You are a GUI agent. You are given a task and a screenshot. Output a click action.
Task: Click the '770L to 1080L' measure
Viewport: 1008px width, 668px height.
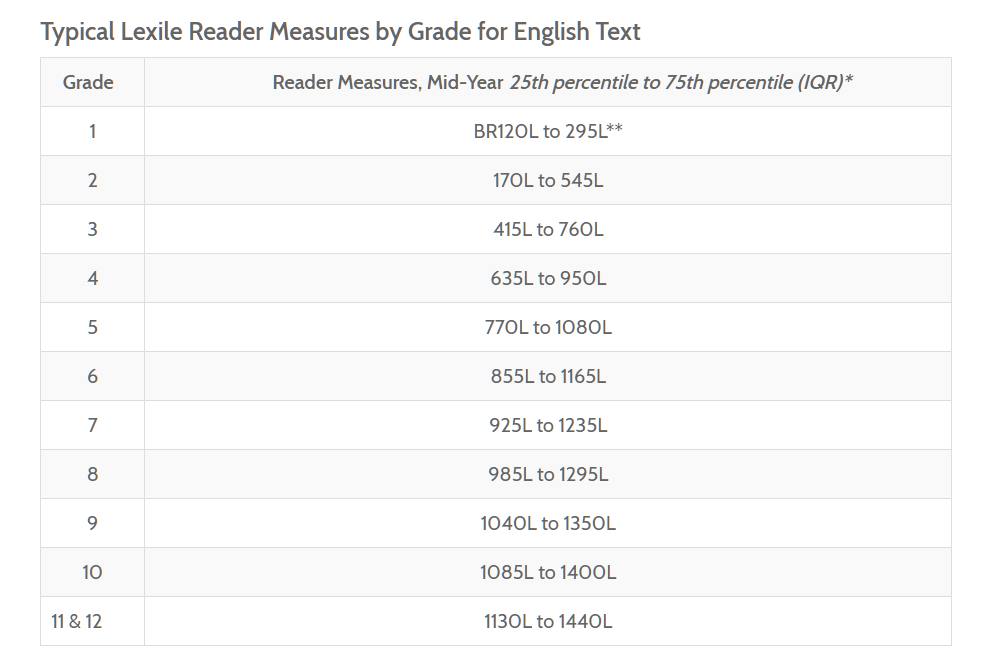548,327
